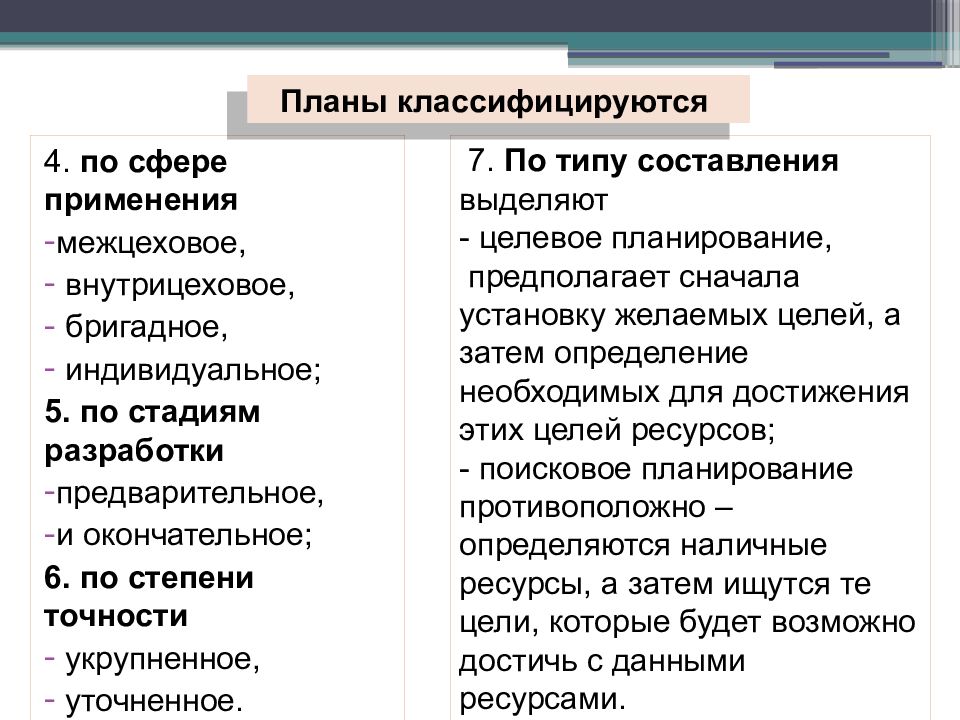The width and height of the screenshot is (960, 720).
Task: Select line '- целевое планирование,'
Action: point(646,238)
